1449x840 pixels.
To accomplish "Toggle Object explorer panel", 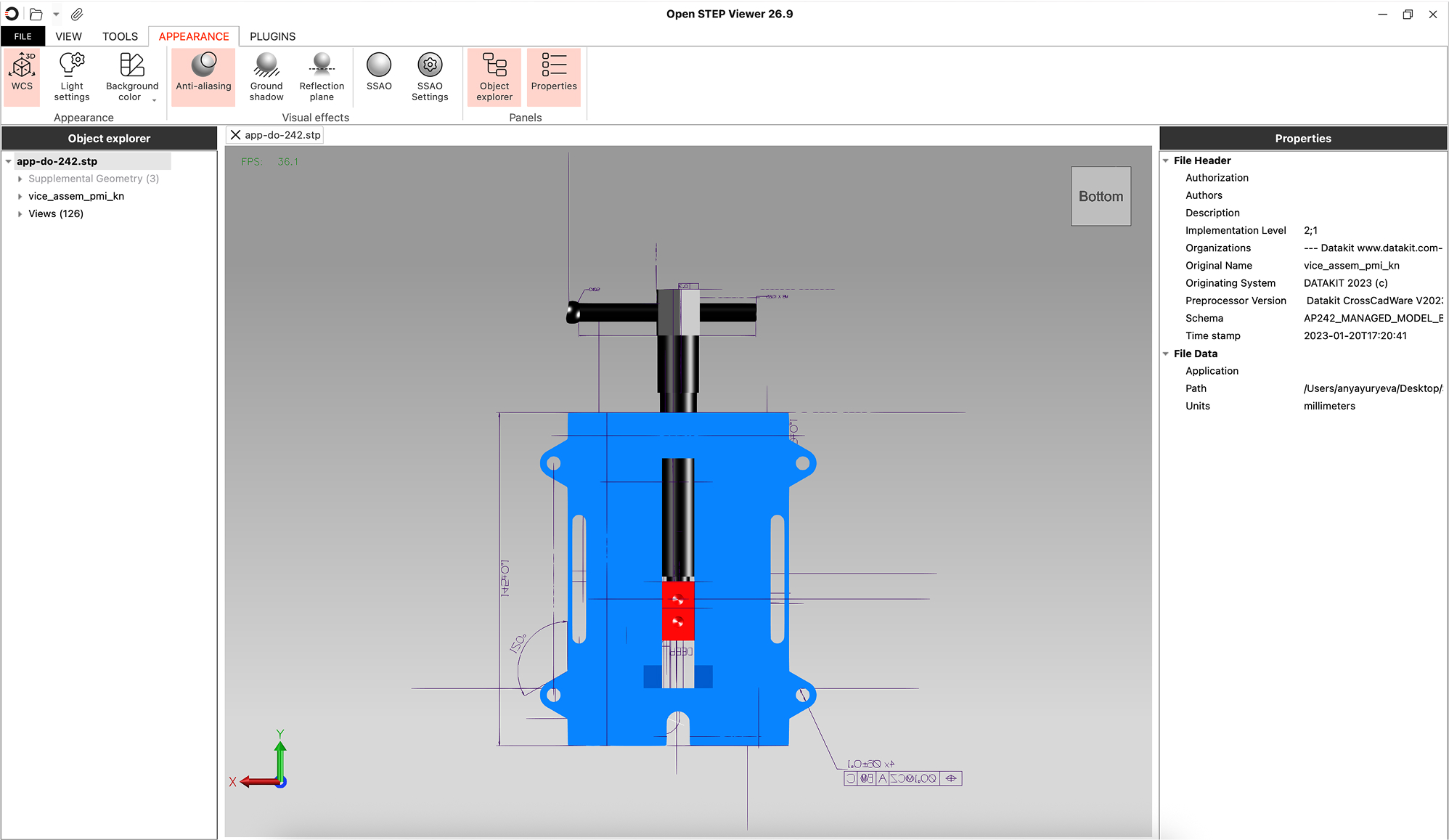I will [494, 76].
